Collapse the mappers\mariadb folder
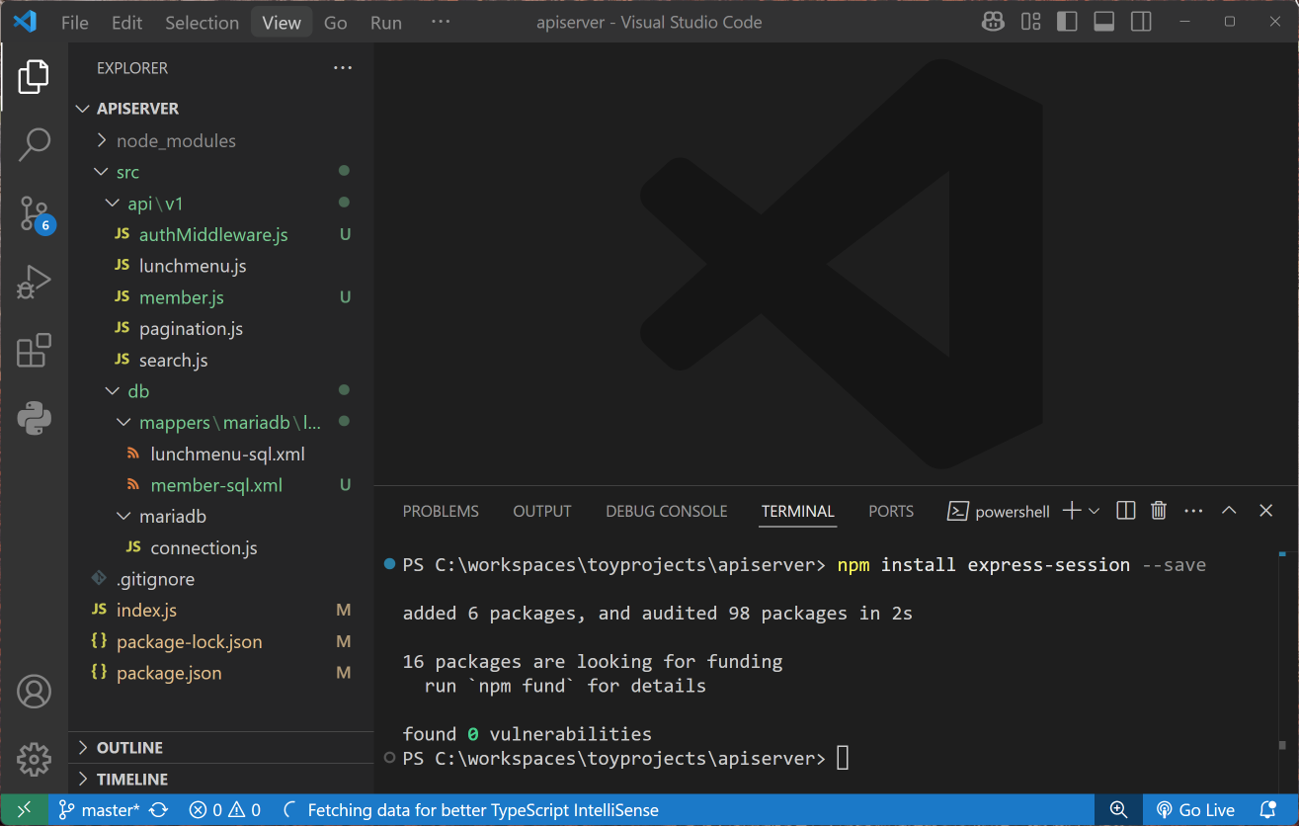Viewport: 1299px width, 826px height. pyautogui.click(x=221, y=422)
